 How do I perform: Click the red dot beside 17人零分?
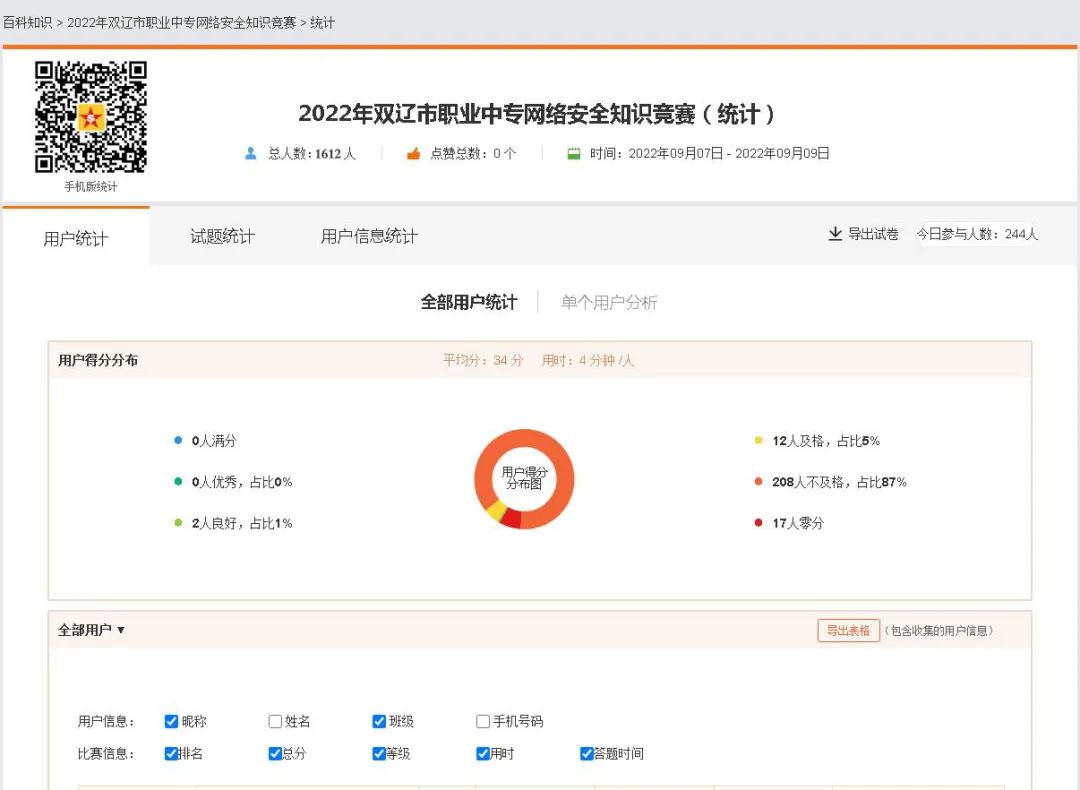(759, 523)
